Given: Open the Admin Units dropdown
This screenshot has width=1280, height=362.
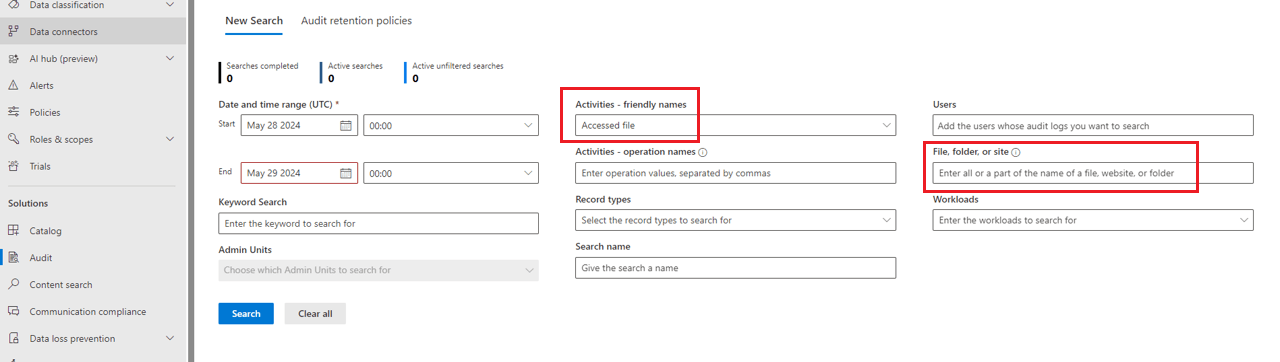Looking at the screenshot, I should (378, 270).
